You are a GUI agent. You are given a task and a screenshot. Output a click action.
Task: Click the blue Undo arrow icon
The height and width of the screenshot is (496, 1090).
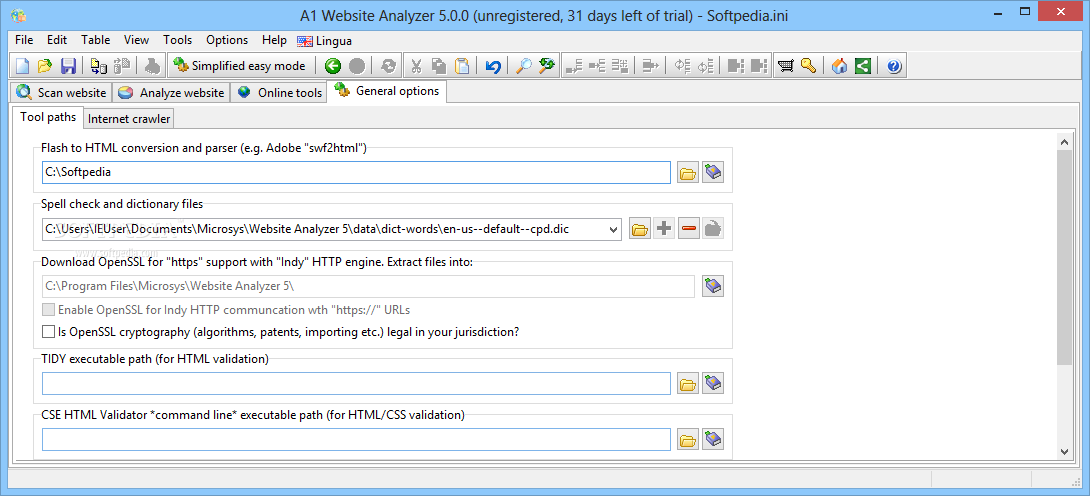pyautogui.click(x=493, y=66)
